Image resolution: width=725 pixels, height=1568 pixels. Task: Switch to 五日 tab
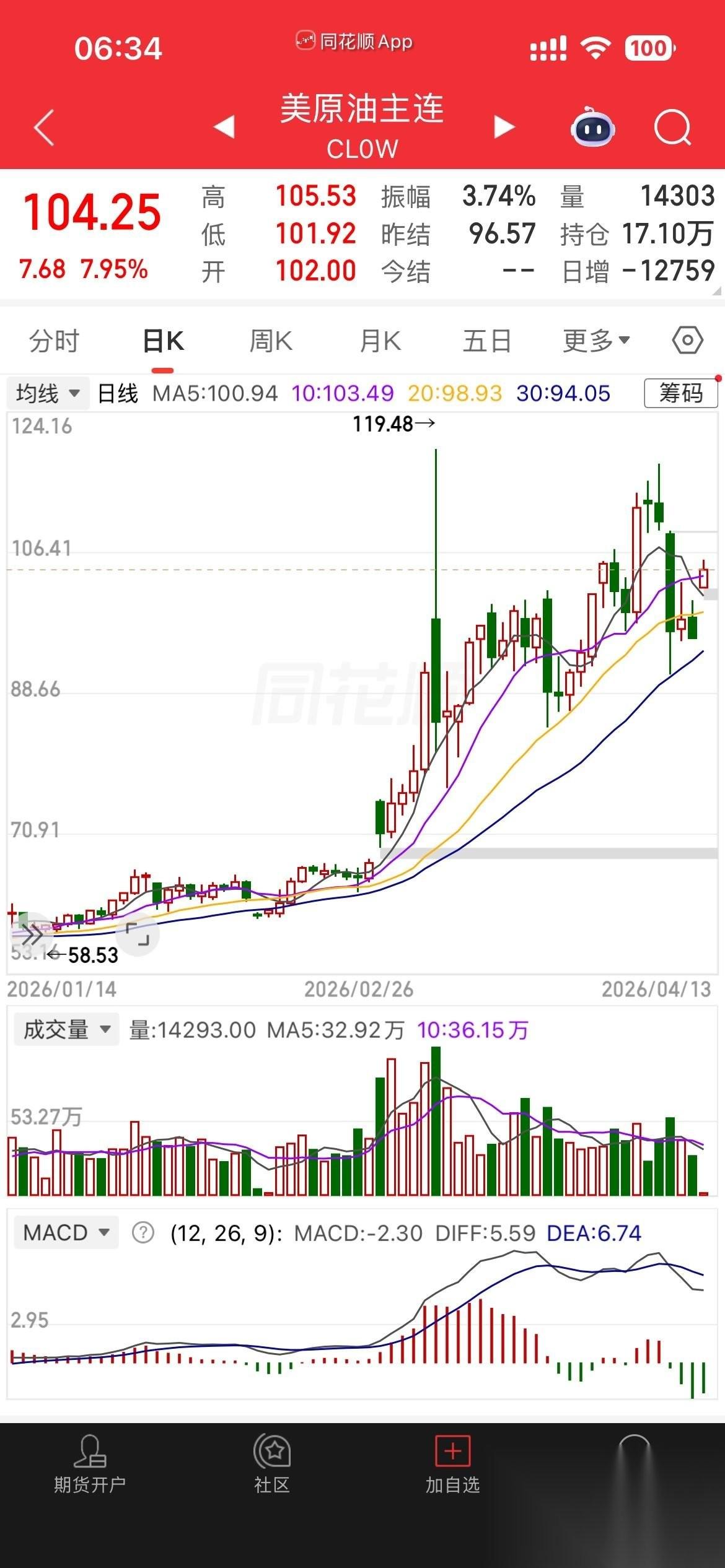point(488,341)
